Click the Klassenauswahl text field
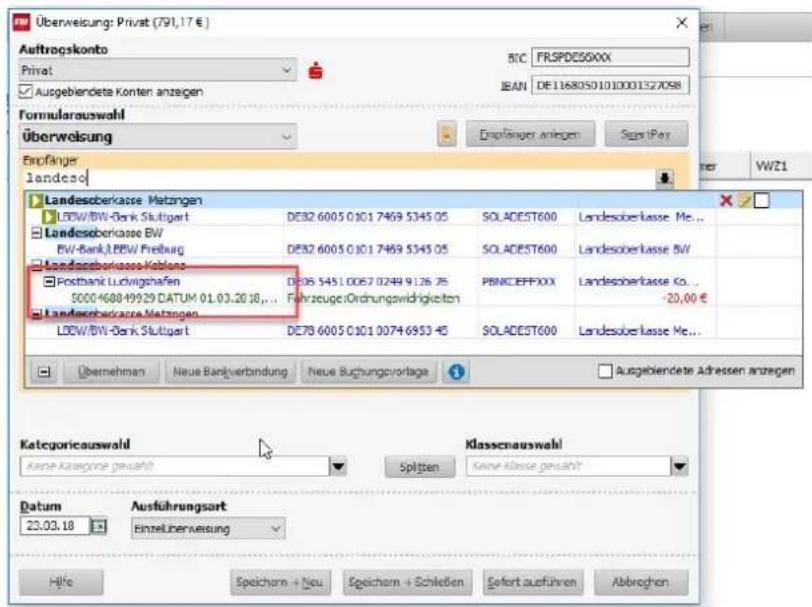The height and width of the screenshot is (607, 812). (x=568, y=466)
